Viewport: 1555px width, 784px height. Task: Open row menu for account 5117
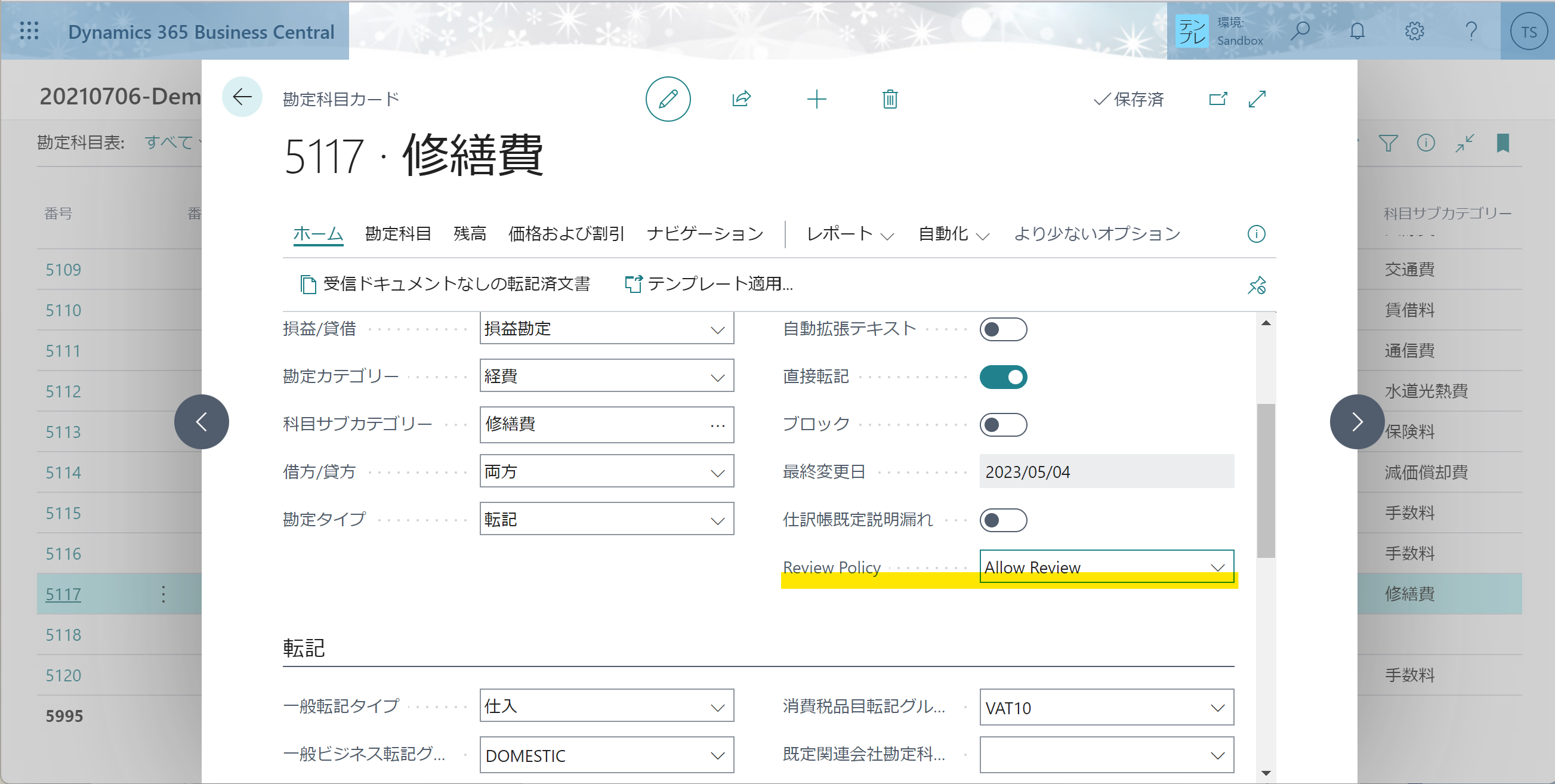pos(163,594)
